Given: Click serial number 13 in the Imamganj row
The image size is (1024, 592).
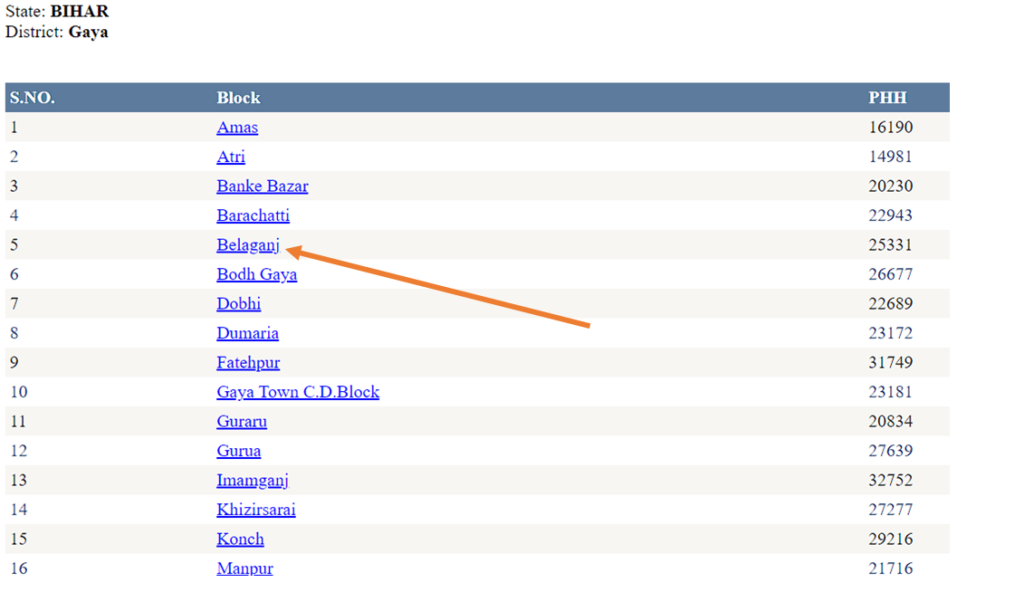Looking at the screenshot, I should (x=18, y=480).
